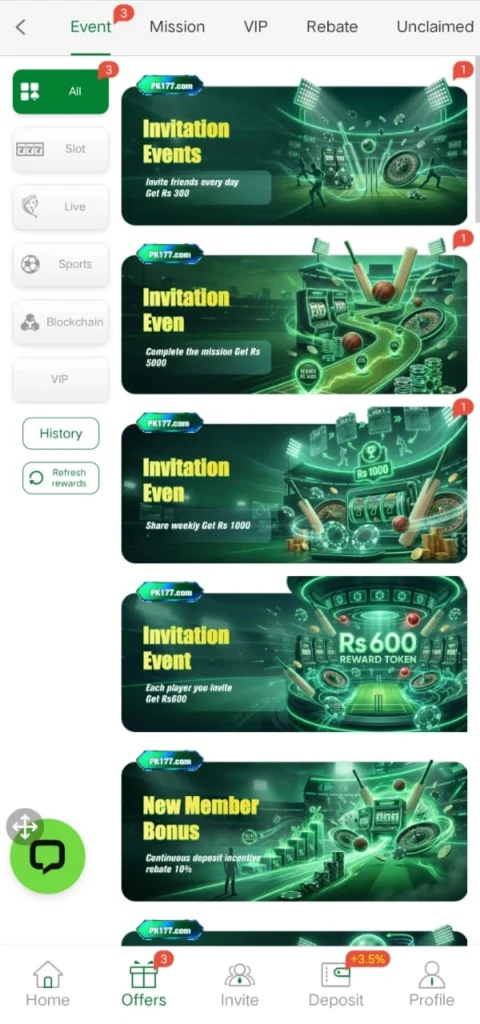Click the move handle on chat widget
The height and width of the screenshot is (1024, 480).
pos(25,827)
